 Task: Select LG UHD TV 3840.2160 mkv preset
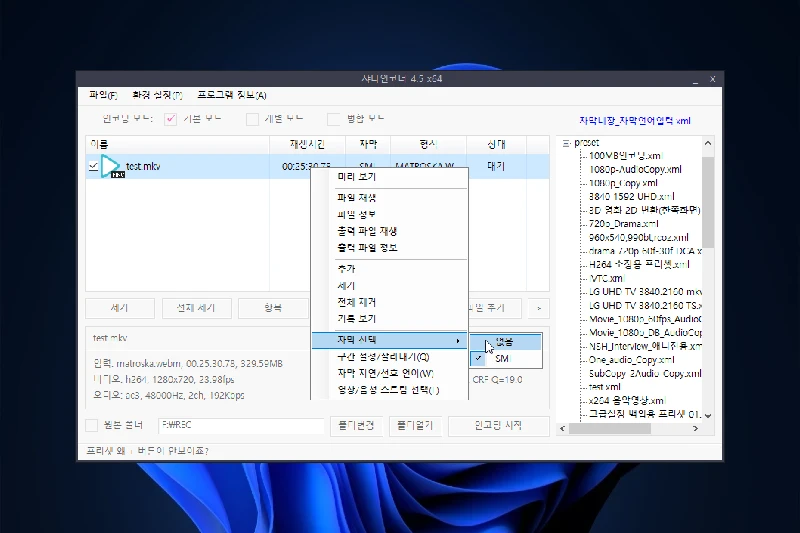coord(645,292)
